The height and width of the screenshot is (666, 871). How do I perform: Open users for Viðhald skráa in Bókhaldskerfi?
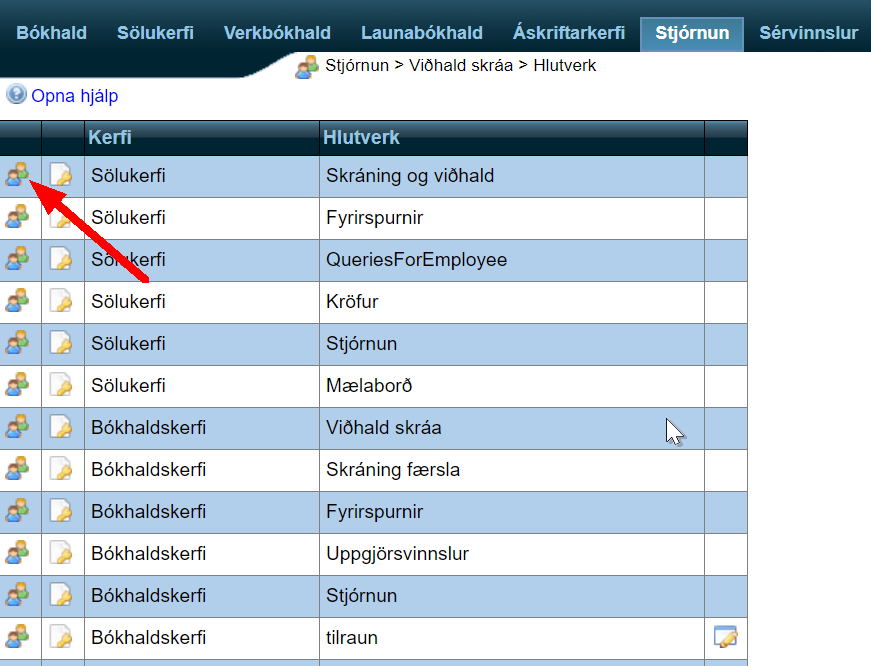click(18, 427)
